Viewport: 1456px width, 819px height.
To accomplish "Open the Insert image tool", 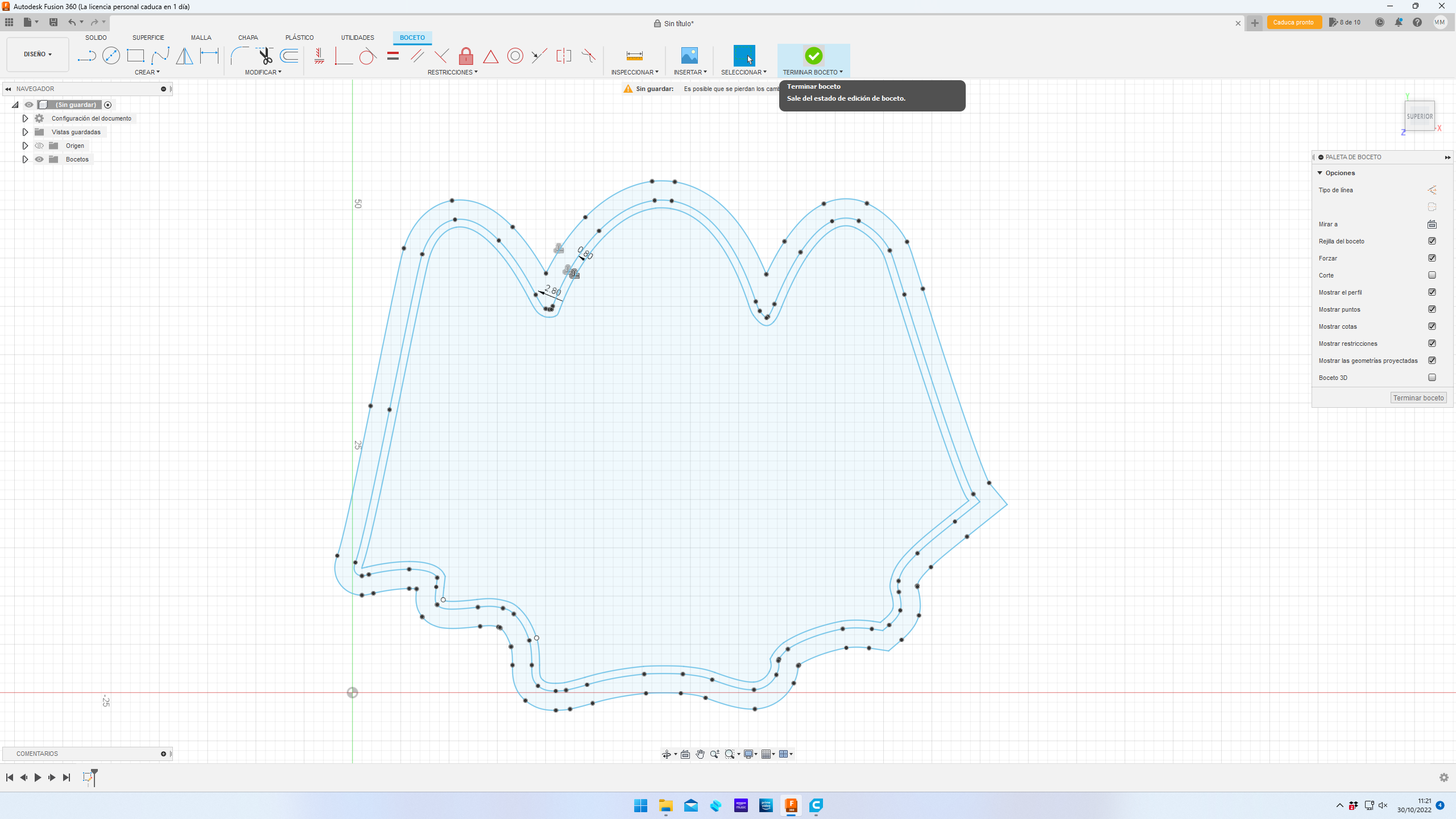I will [689, 56].
